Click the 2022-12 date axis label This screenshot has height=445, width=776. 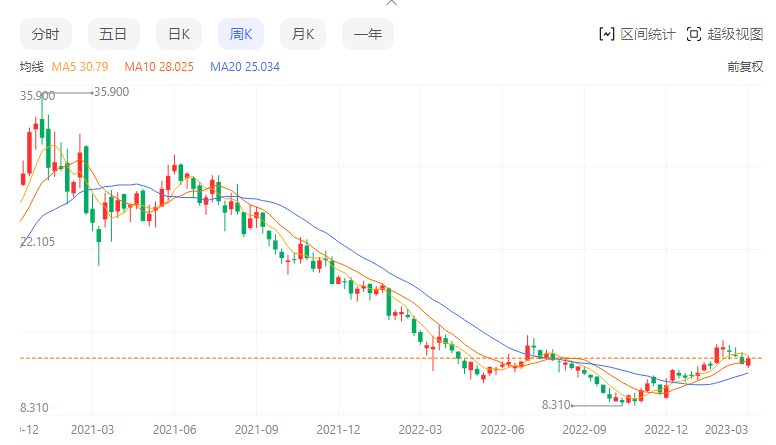[666, 430]
